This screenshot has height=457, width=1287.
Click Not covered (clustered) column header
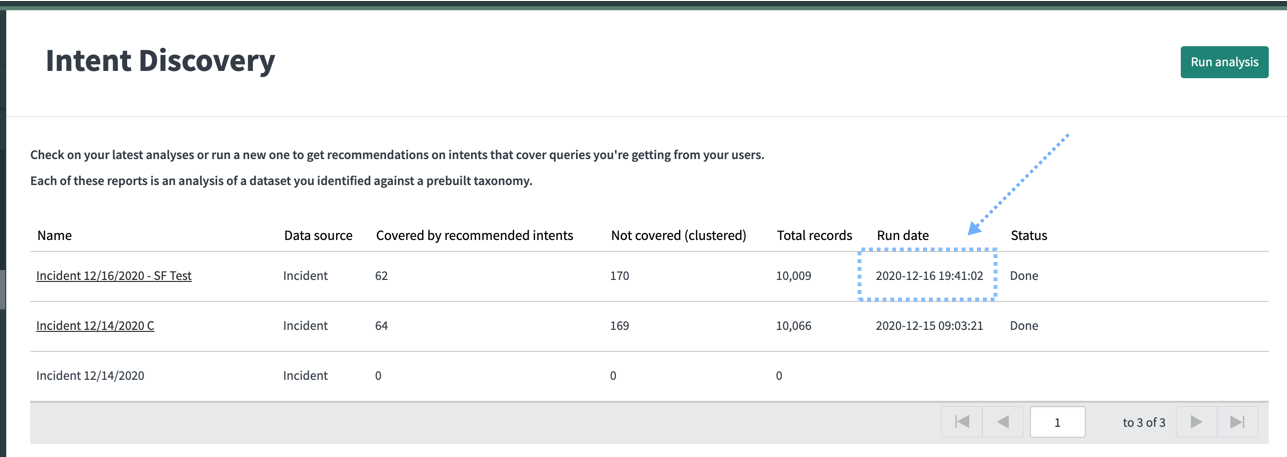[679, 236]
